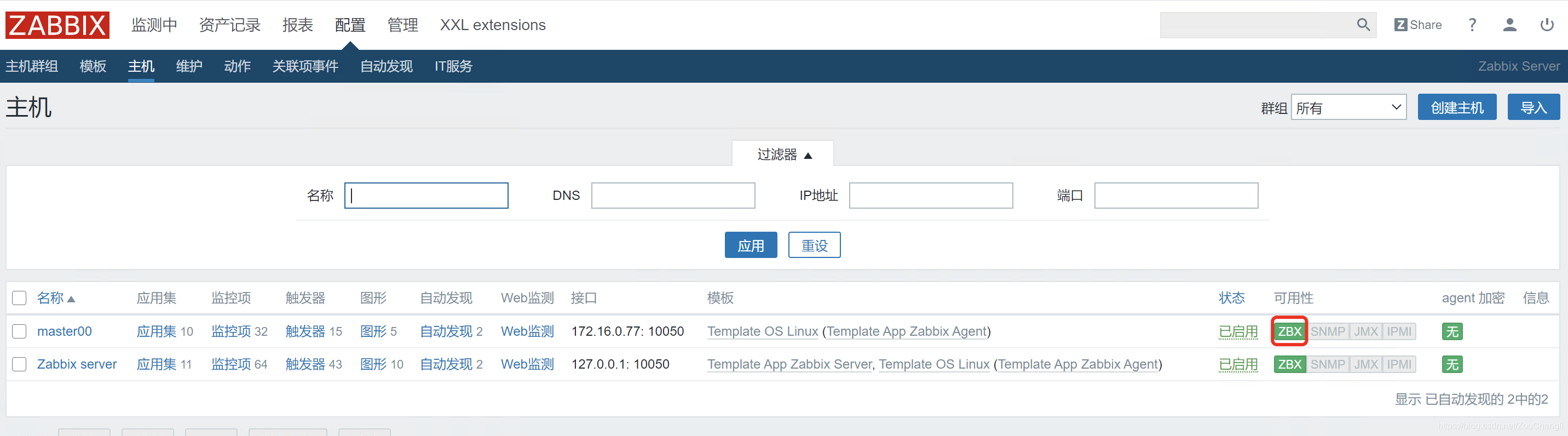Open Zabbix server 自动发现 link
1568x436 pixels.
pos(446,364)
